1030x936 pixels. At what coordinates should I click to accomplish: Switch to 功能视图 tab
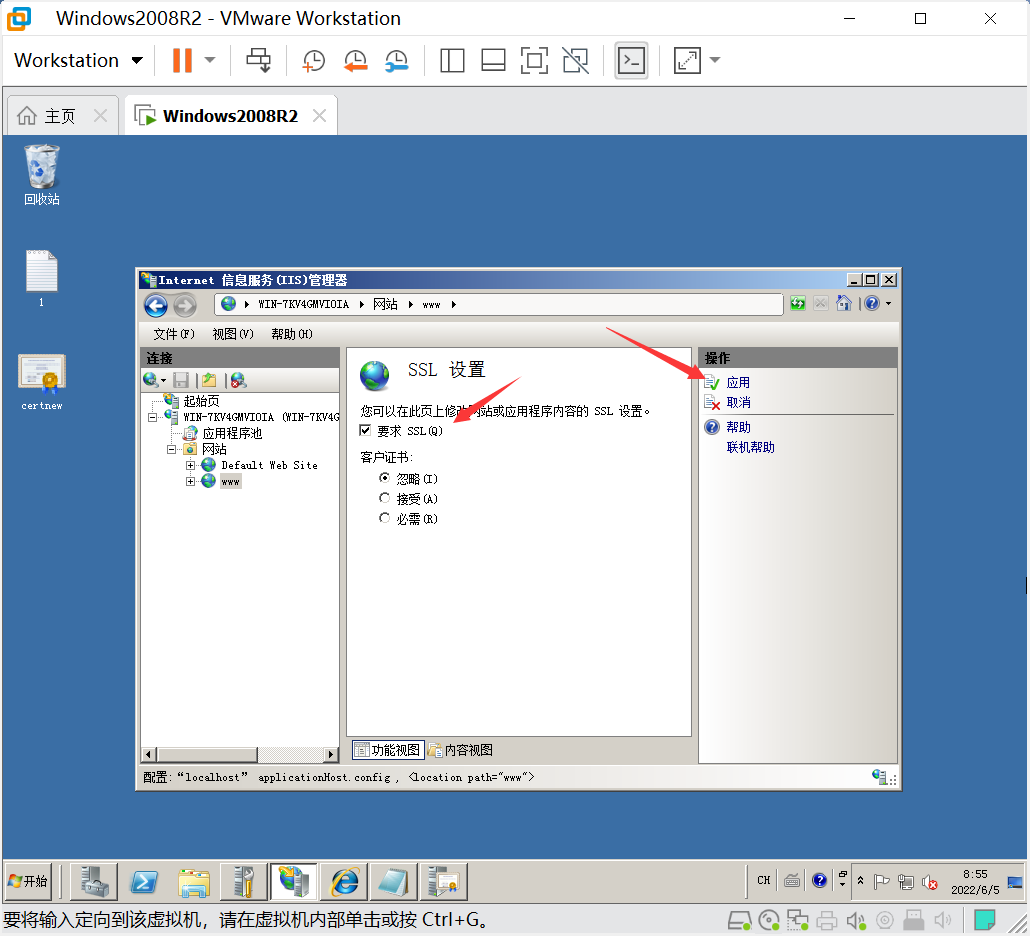388,749
